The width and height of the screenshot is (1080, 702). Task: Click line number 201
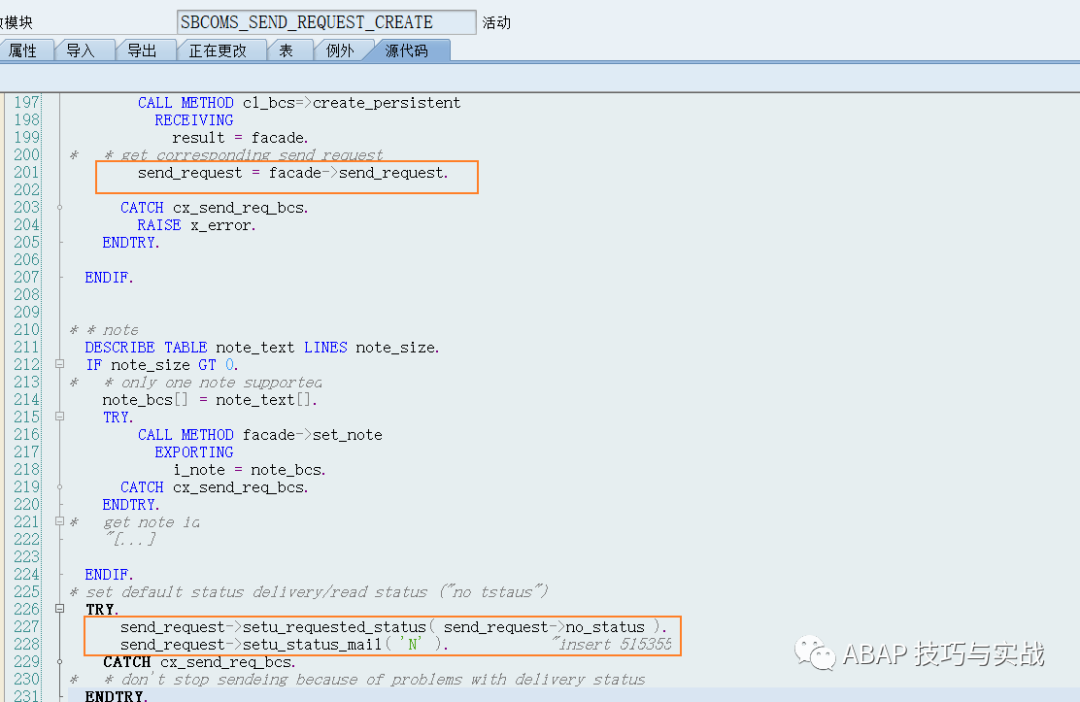(x=27, y=172)
